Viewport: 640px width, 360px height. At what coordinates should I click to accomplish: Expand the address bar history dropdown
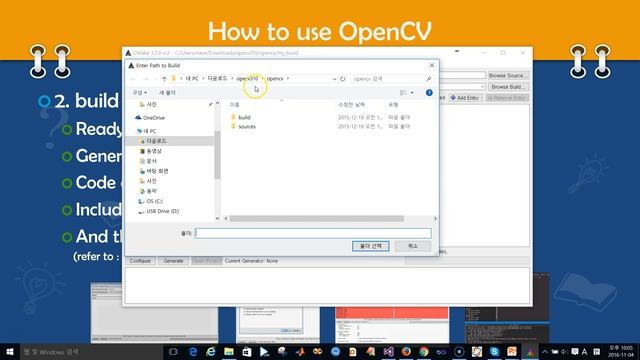pyautogui.click(x=334, y=79)
